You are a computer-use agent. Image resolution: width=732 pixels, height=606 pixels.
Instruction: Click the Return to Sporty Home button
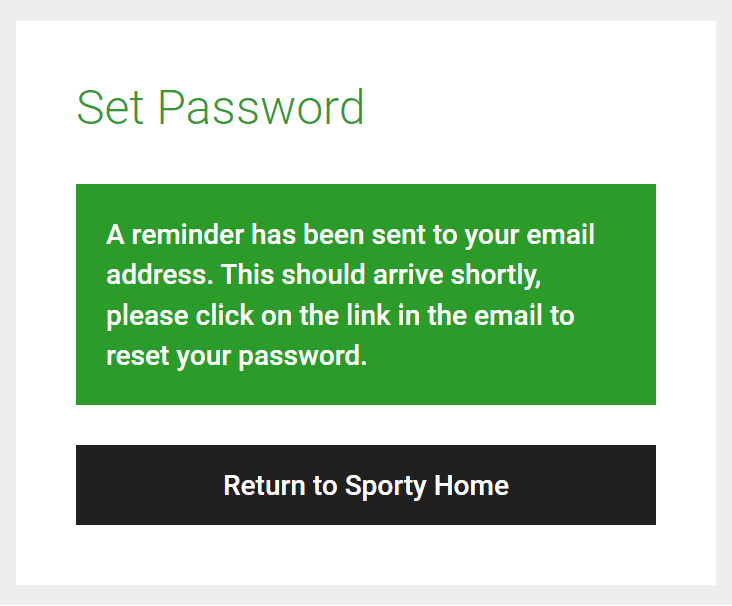click(x=366, y=485)
